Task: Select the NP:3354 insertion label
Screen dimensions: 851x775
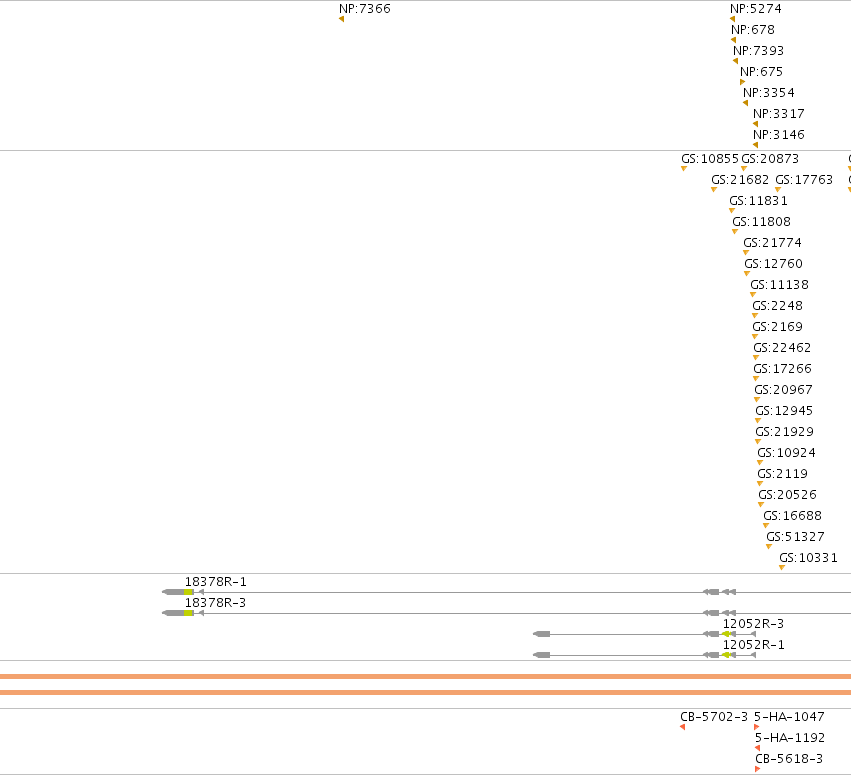Action: (x=769, y=93)
